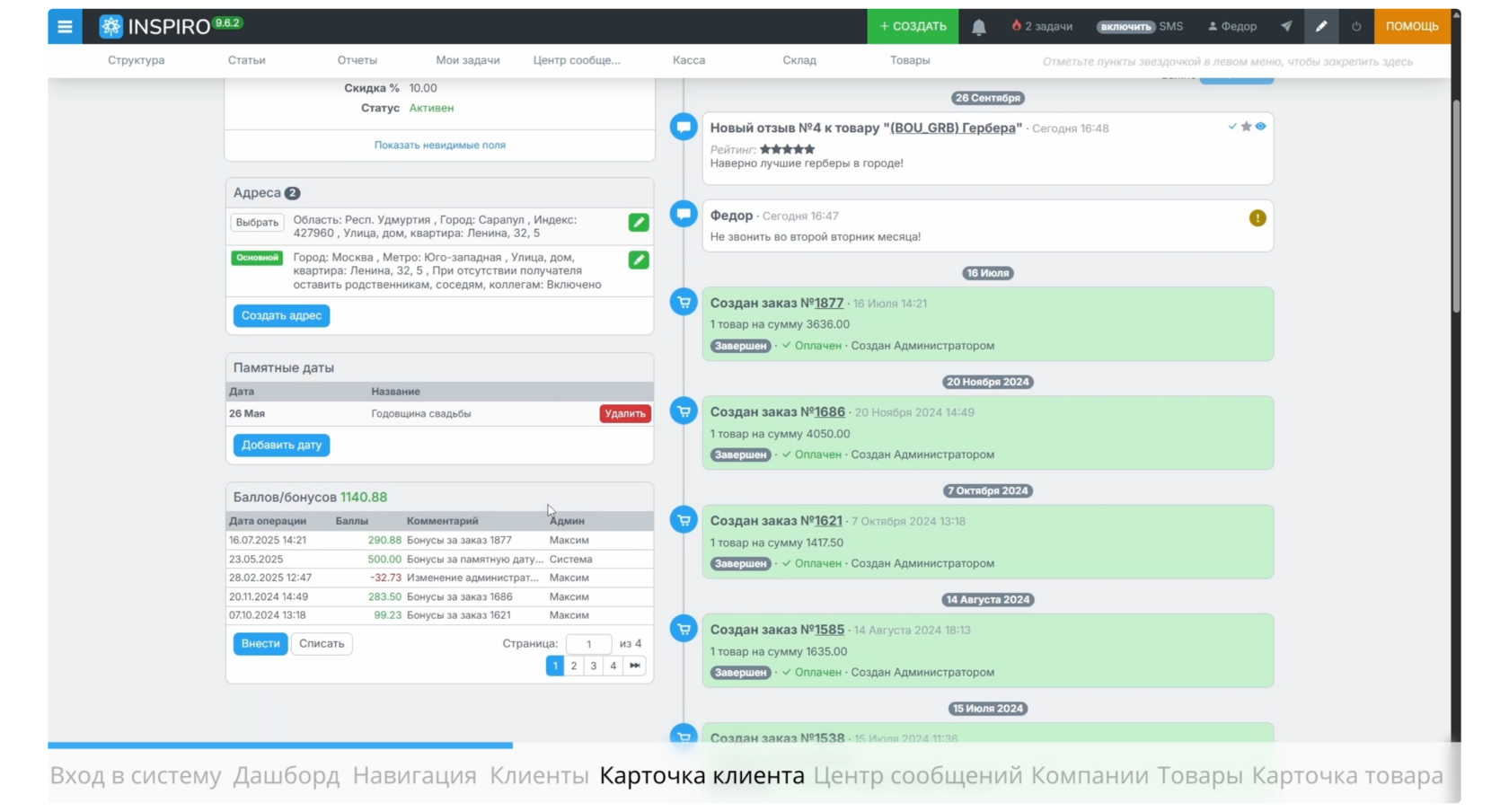This screenshot has width=1509, height=812.
Task: Click cart icon for order №1621
Action: click(x=684, y=519)
